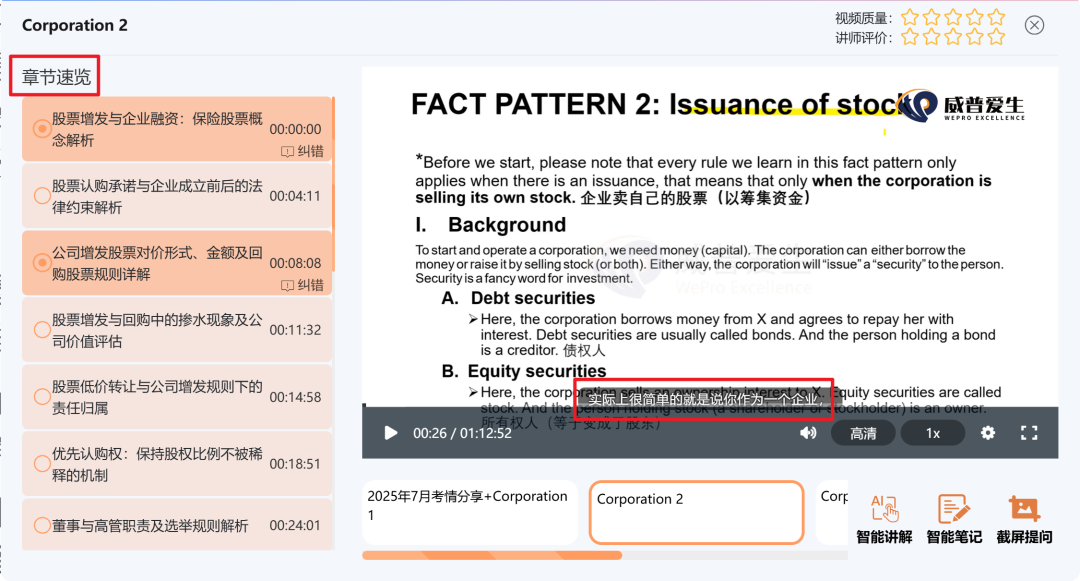Open 智能笔记 smart notes
Image resolution: width=1080 pixels, height=581 pixels.
click(x=954, y=519)
